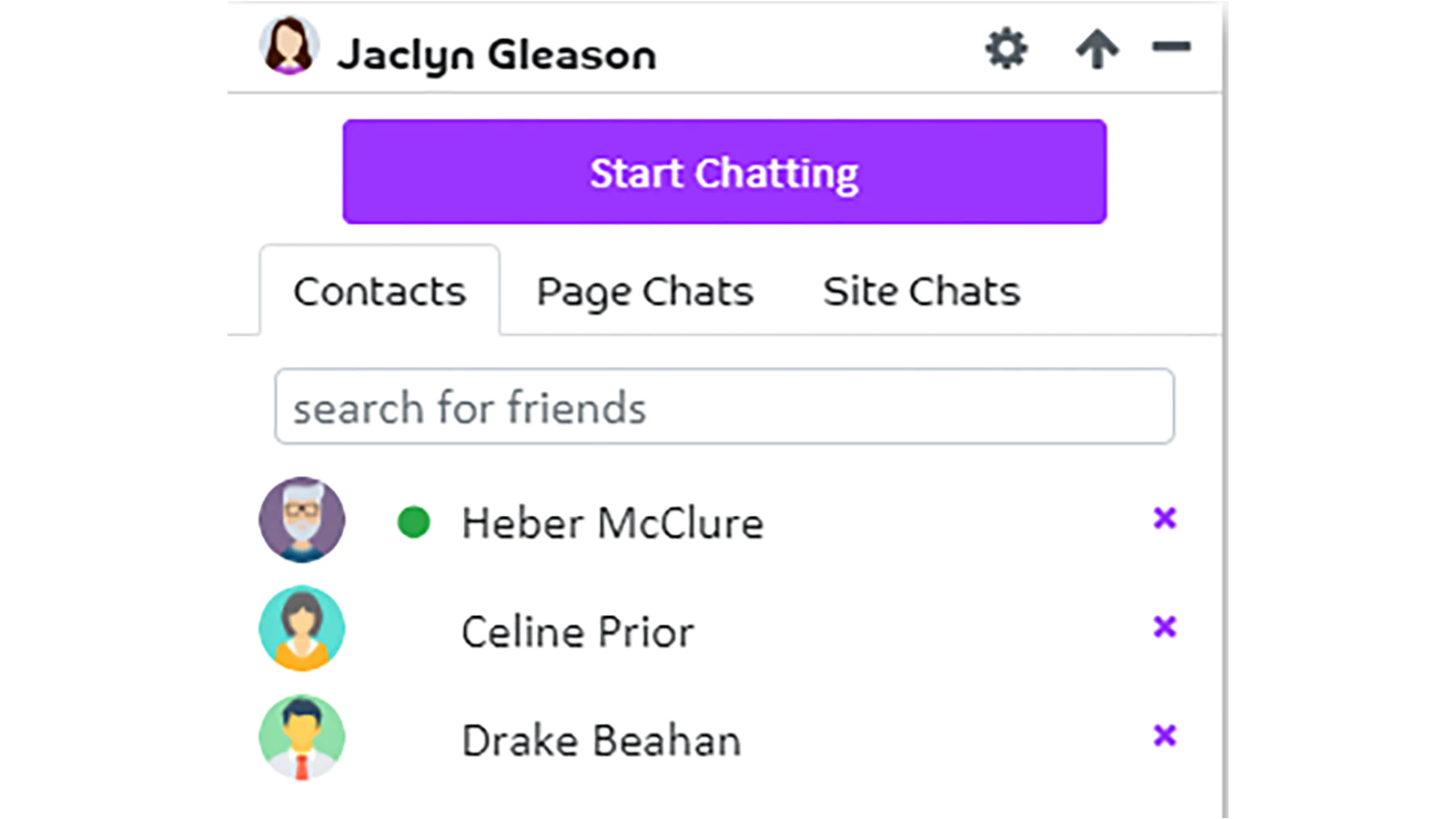
Task: Click Jaclyn Gleason's profile avatar
Action: tap(288, 45)
